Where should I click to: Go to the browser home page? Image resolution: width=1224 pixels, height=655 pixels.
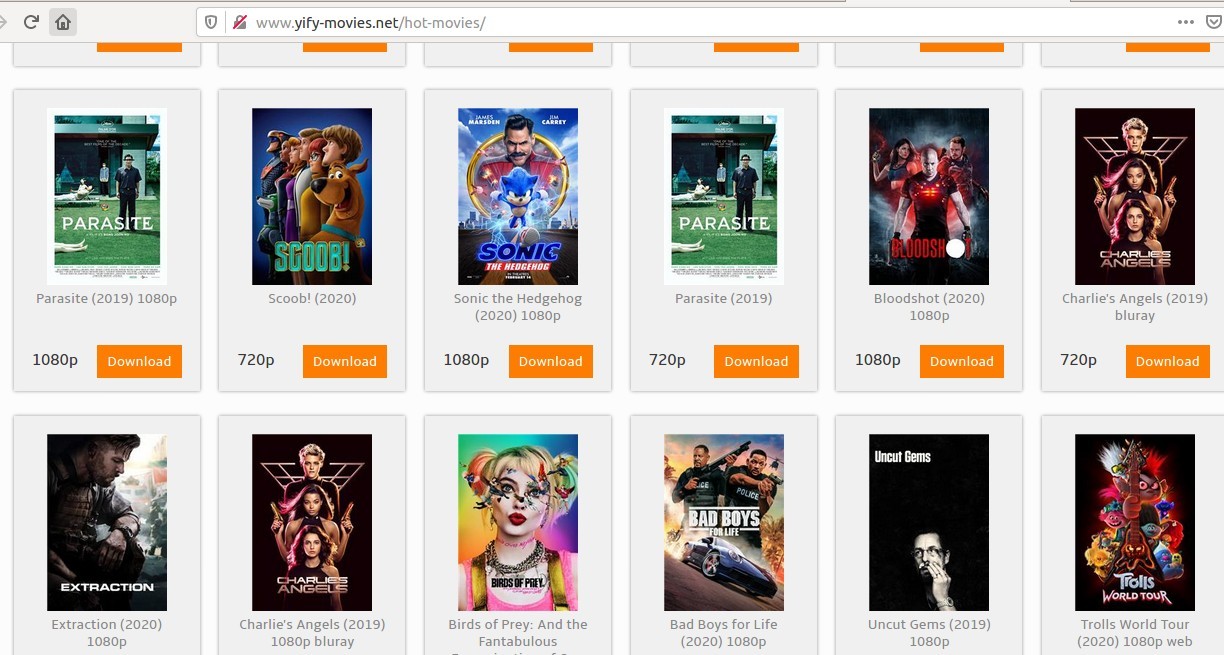pyautogui.click(x=62, y=22)
